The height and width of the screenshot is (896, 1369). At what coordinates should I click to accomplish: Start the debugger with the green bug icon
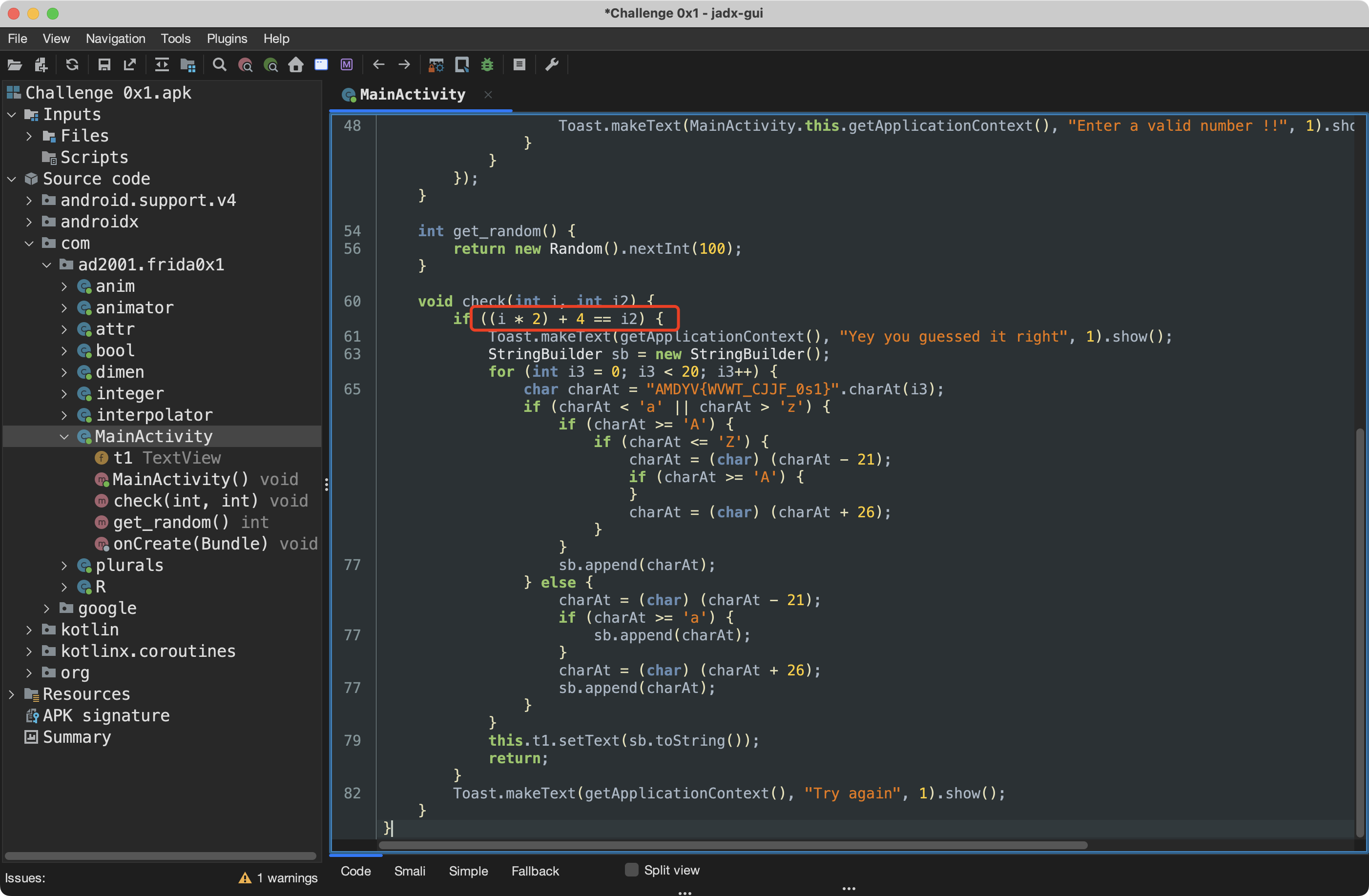[x=487, y=64]
